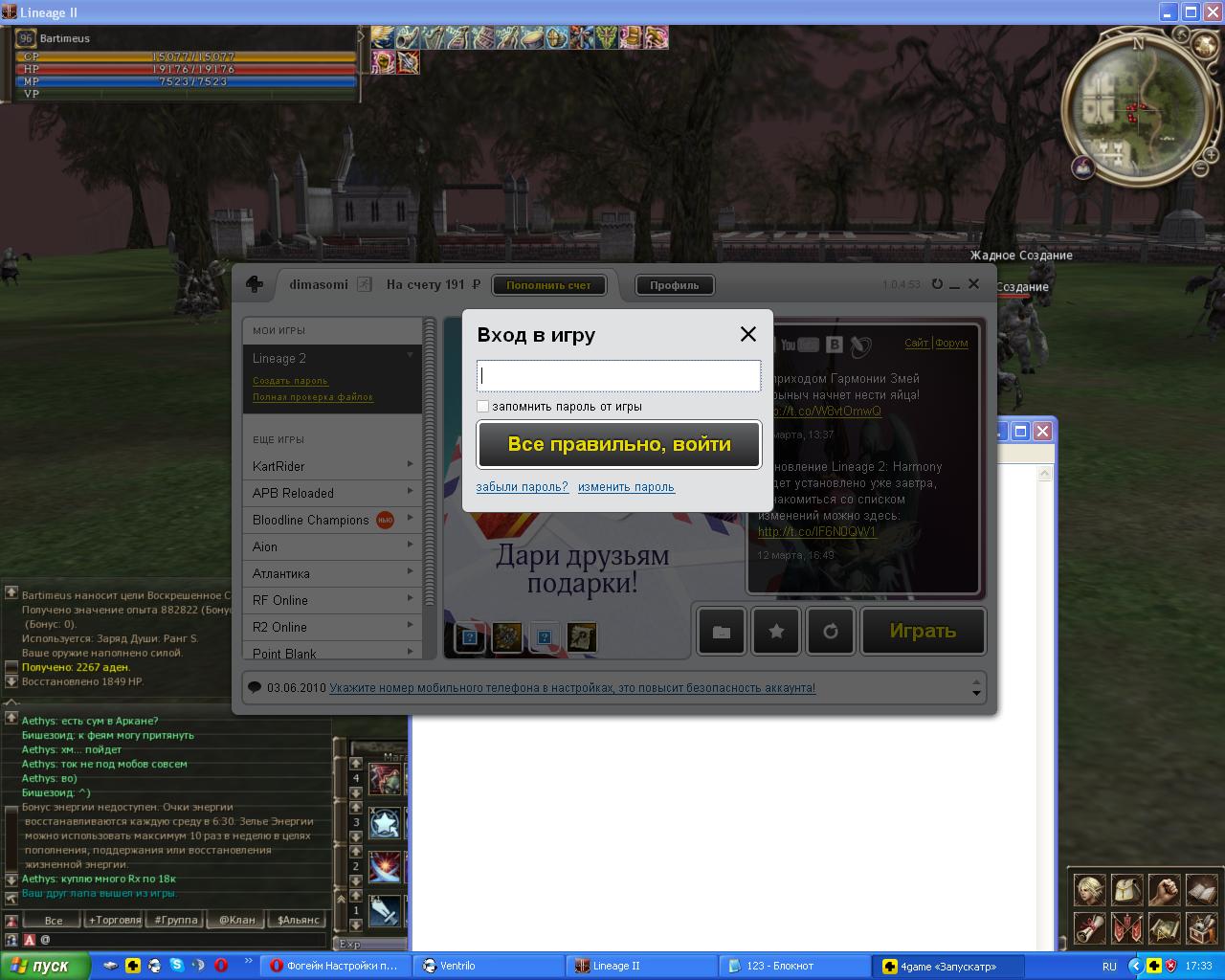Click the star skill icon in hotbar row 3
The image size is (1225, 980).
(385, 823)
